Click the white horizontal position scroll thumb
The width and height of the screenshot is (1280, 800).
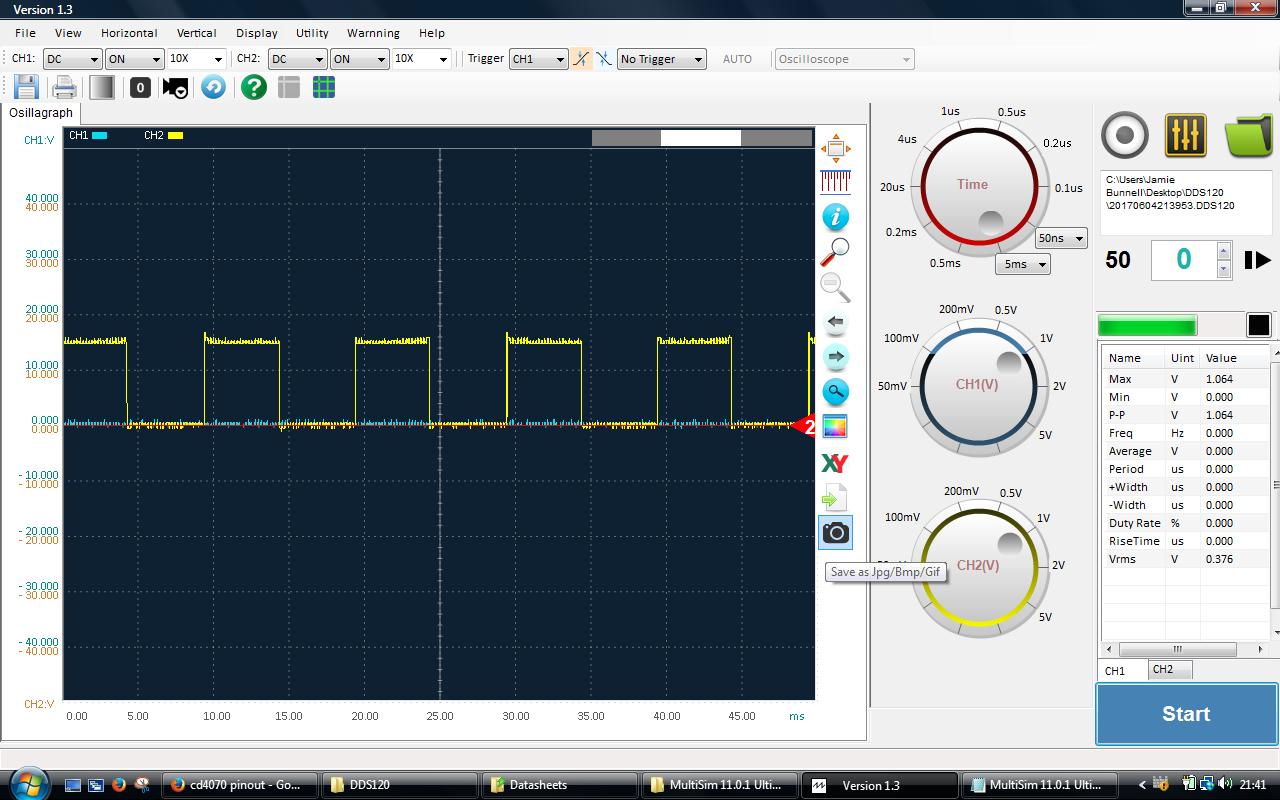point(700,138)
